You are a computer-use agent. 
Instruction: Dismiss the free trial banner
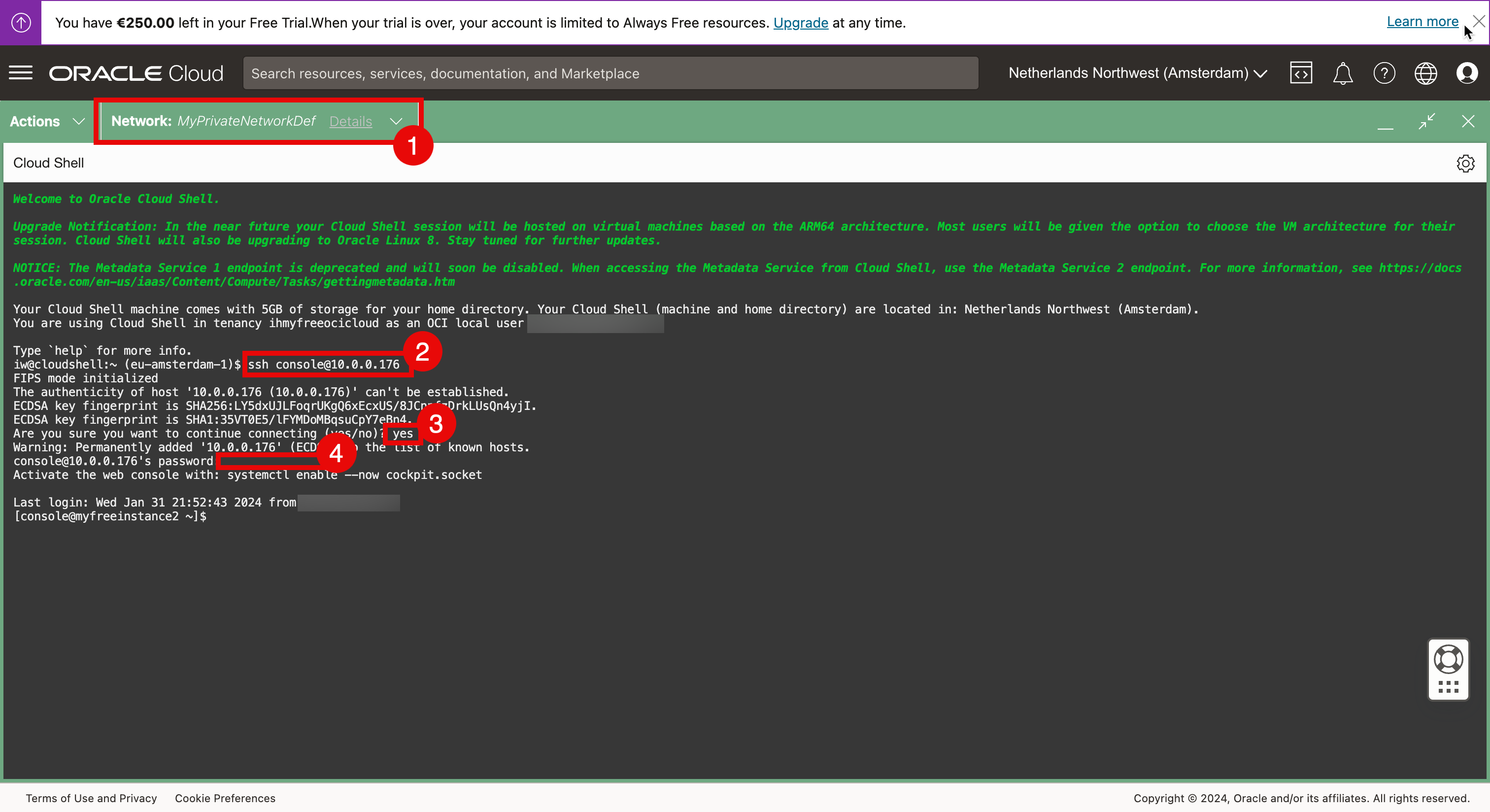coord(1479,21)
